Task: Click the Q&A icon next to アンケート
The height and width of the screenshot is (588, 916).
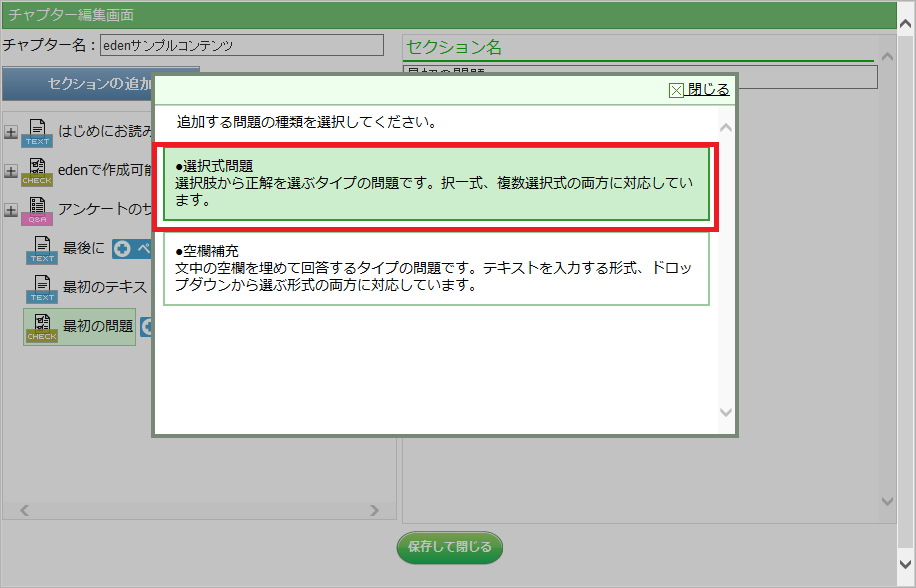Action: (37, 211)
